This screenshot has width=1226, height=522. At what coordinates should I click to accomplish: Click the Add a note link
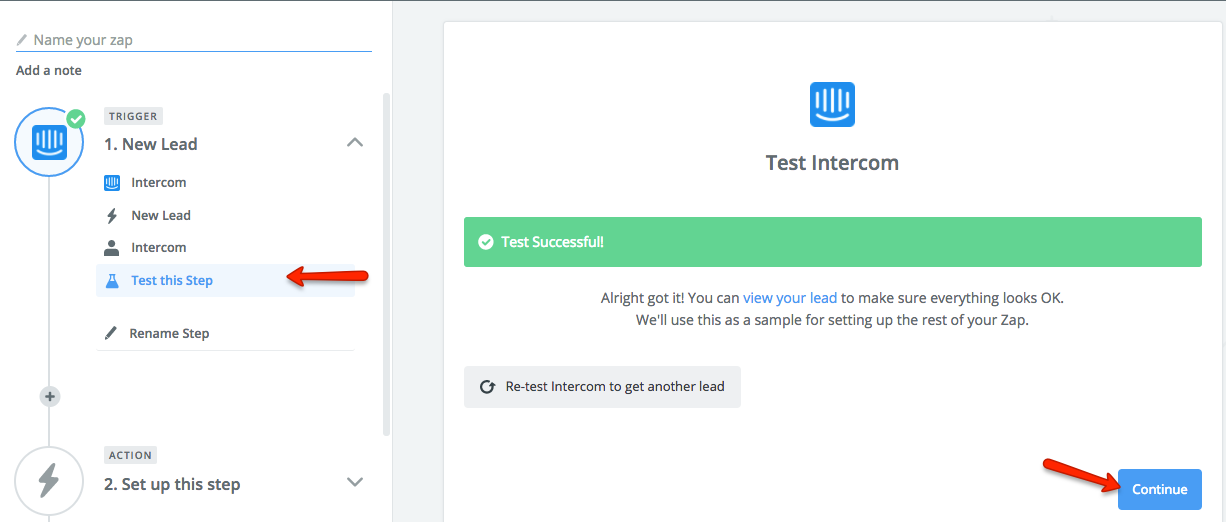[x=49, y=70]
